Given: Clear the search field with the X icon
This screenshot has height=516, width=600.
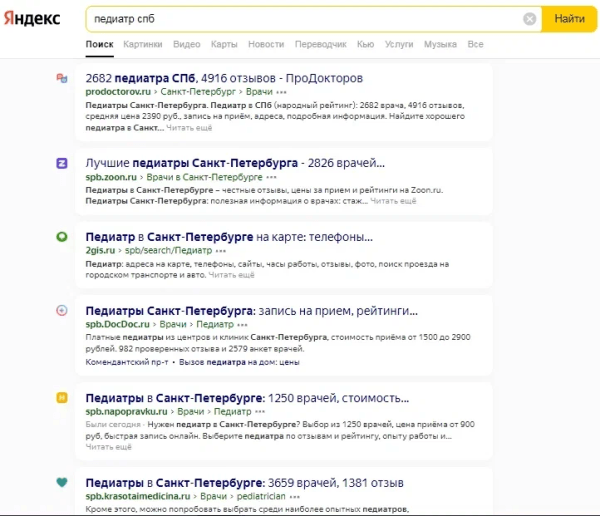Looking at the screenshot, I should [530, 19].
